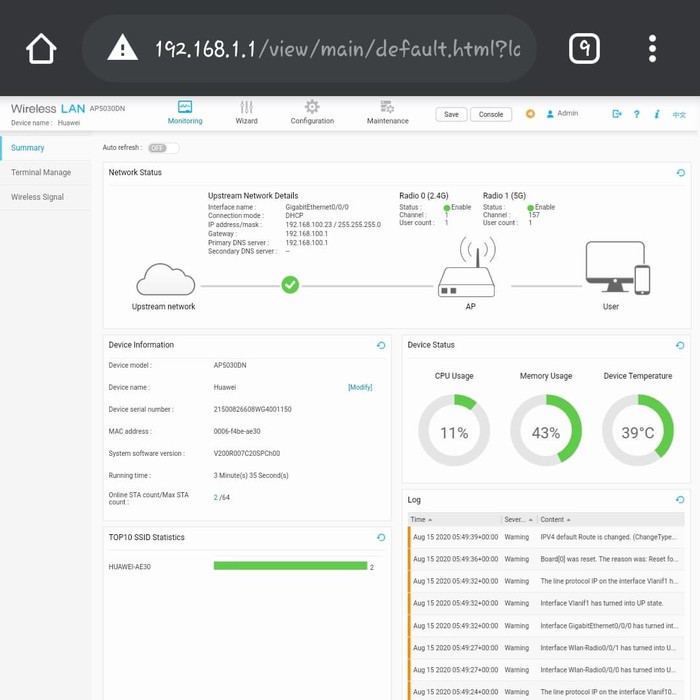Open the Maintenance tab

tap(387, 112)
